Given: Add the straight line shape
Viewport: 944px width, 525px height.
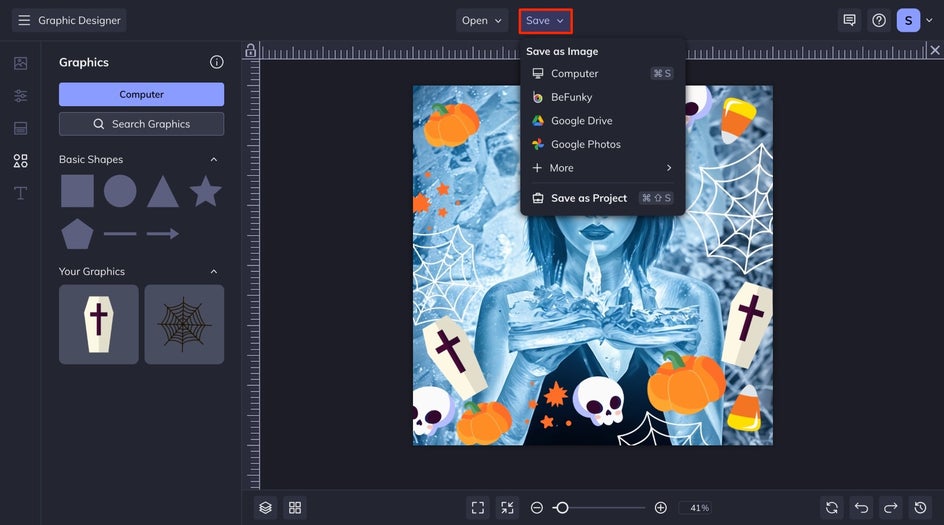Looking at the screenshot, I should click(x=120, y=234).
